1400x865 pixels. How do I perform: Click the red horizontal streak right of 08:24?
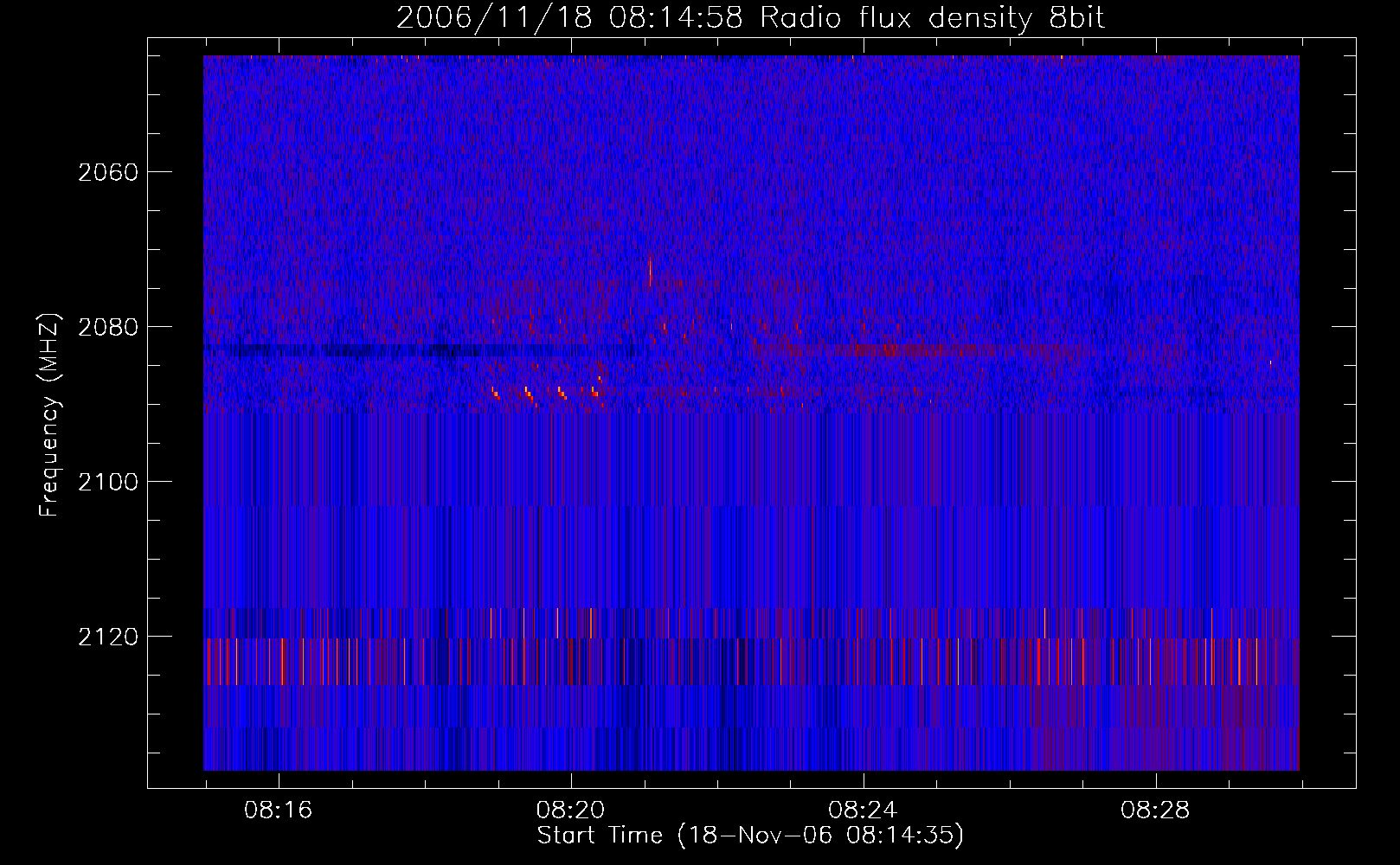[917, 349]
